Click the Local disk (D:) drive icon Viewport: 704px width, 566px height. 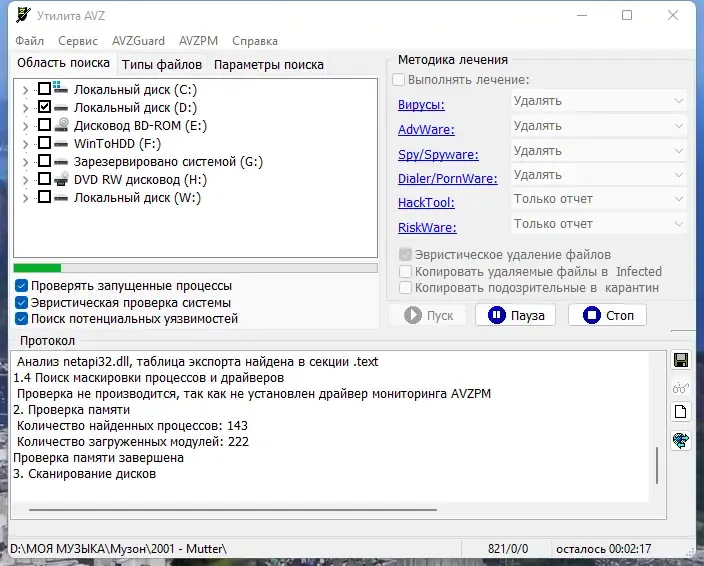[x=61, y=108]
